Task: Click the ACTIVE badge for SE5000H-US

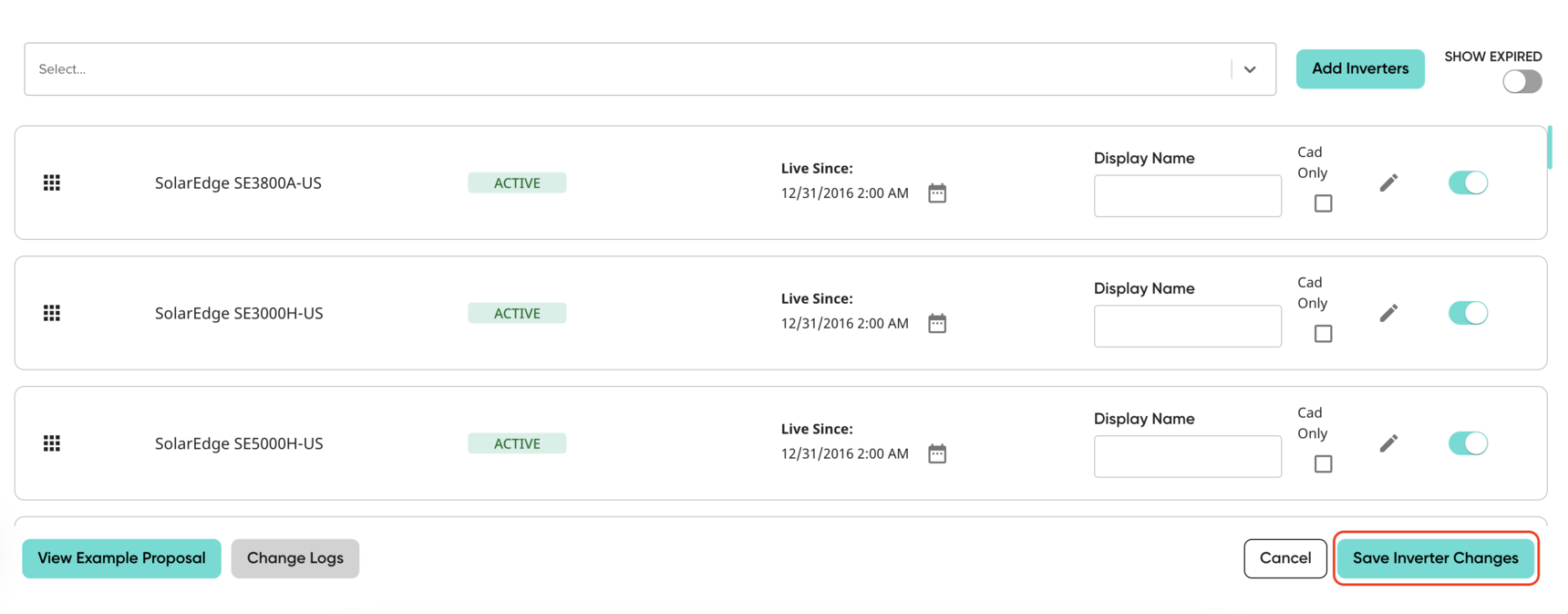Action: 517,443
